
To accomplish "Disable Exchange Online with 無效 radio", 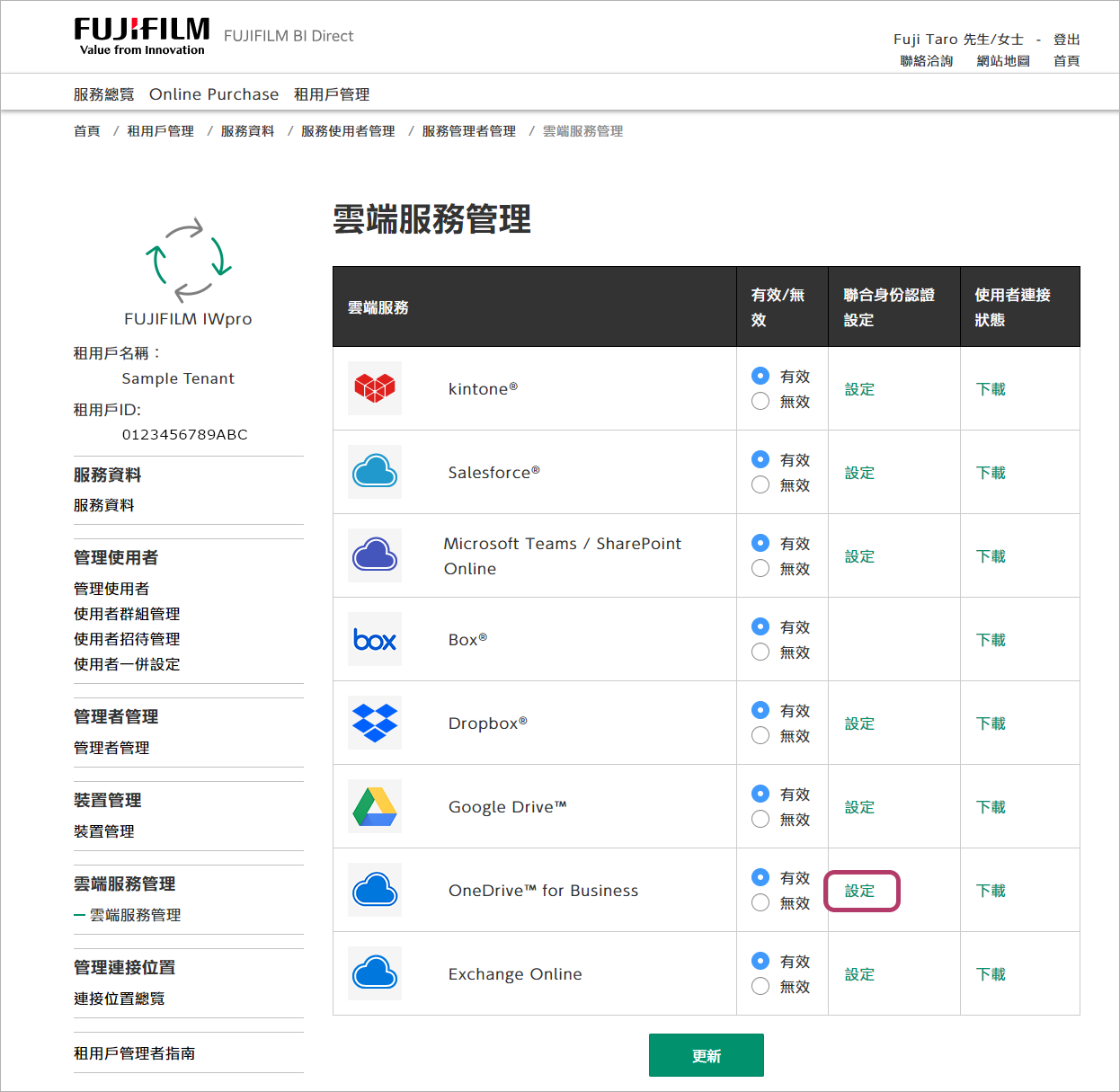I will pos(760,987).
